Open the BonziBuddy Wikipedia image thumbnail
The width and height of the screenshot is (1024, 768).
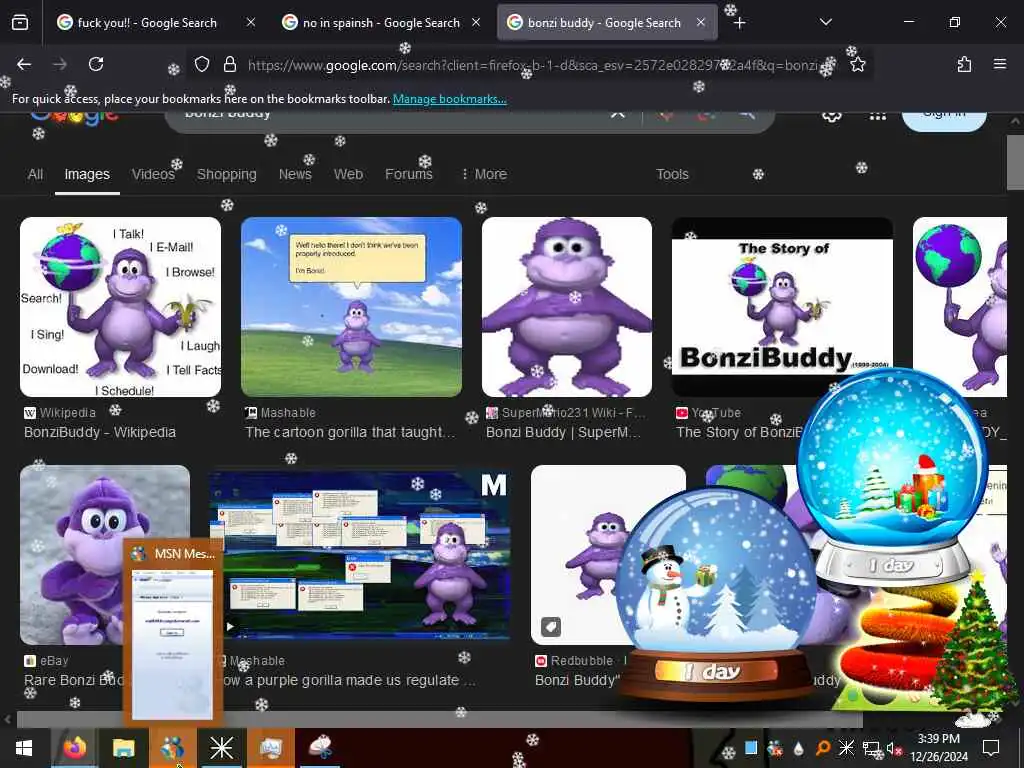(120, 307)
